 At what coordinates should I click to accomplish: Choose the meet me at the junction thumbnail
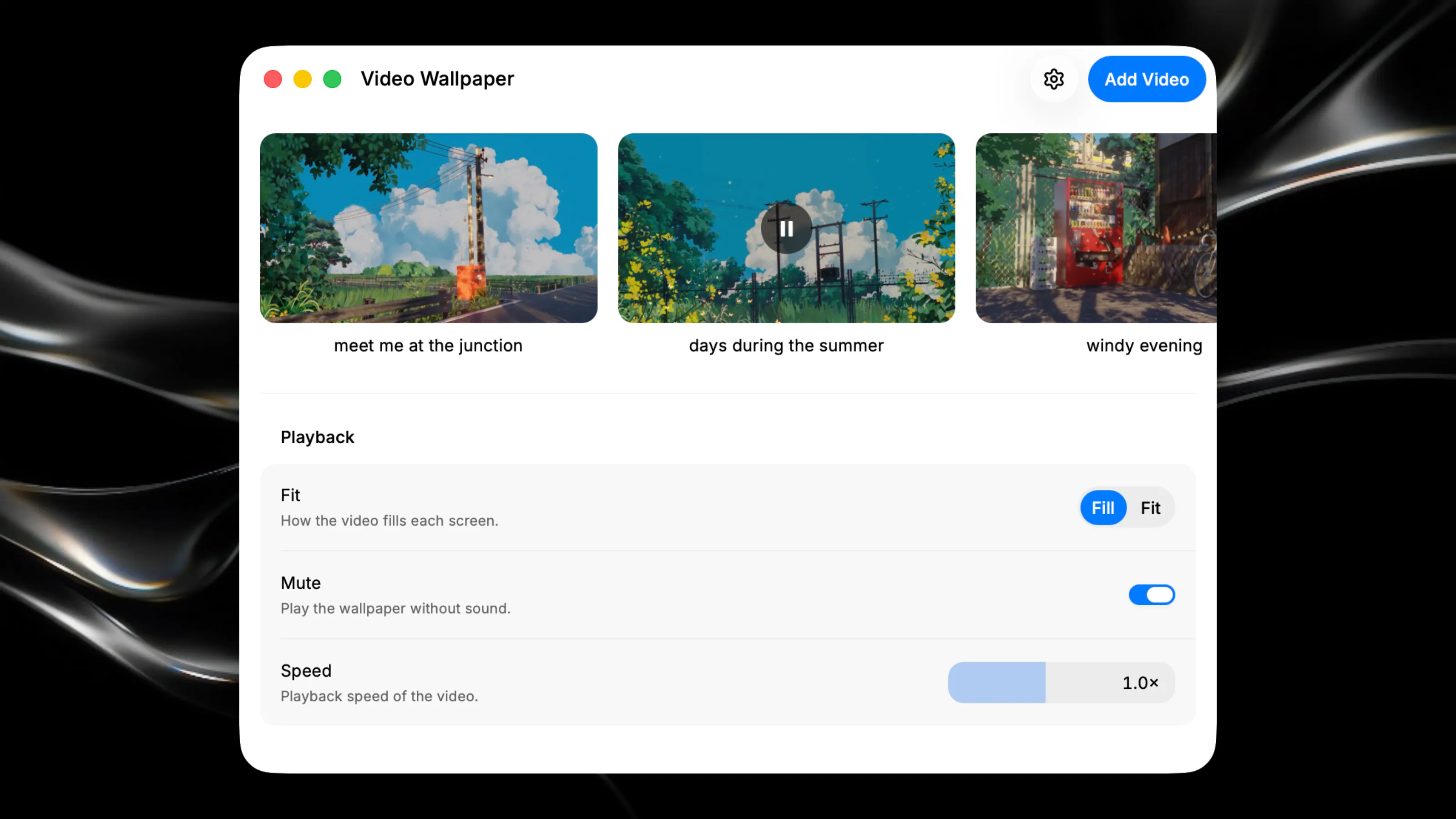(x=429, y=228)
